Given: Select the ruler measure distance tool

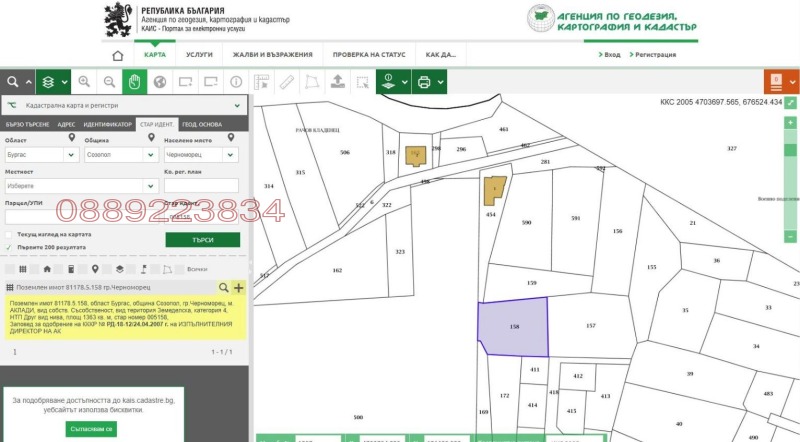Looking at the screenshot, I should [x=287, y=81].
